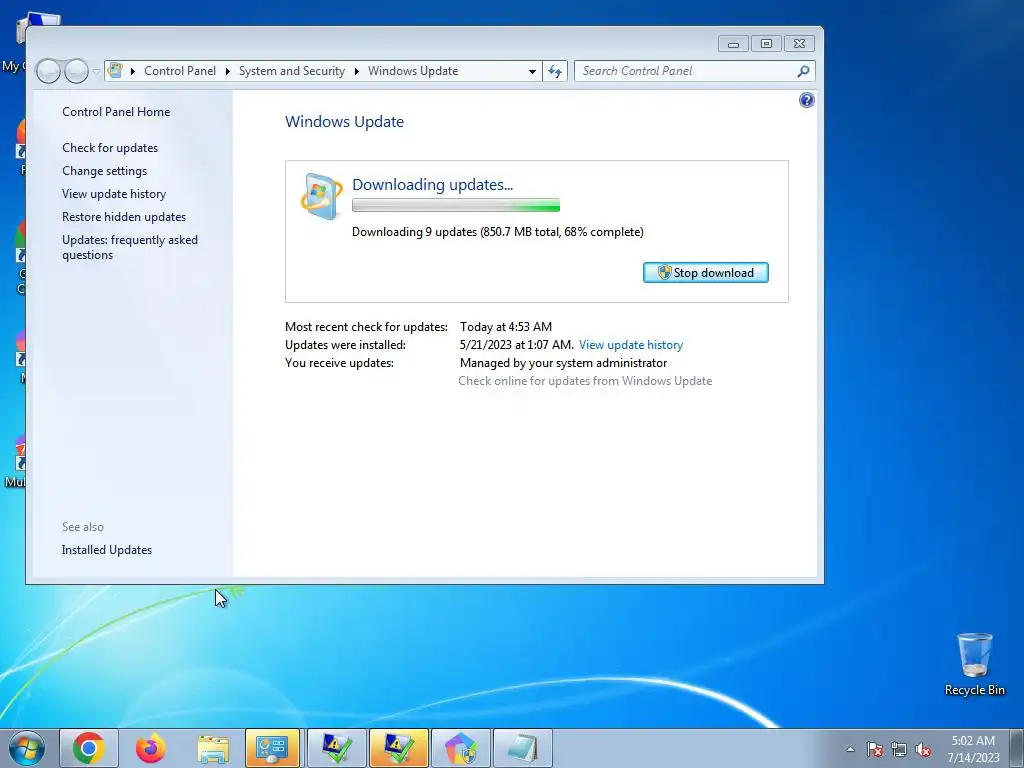The image size is (1024, 768).
Task: Click Check online for updates from Windows Update
Action: click(x=585, y=381)
